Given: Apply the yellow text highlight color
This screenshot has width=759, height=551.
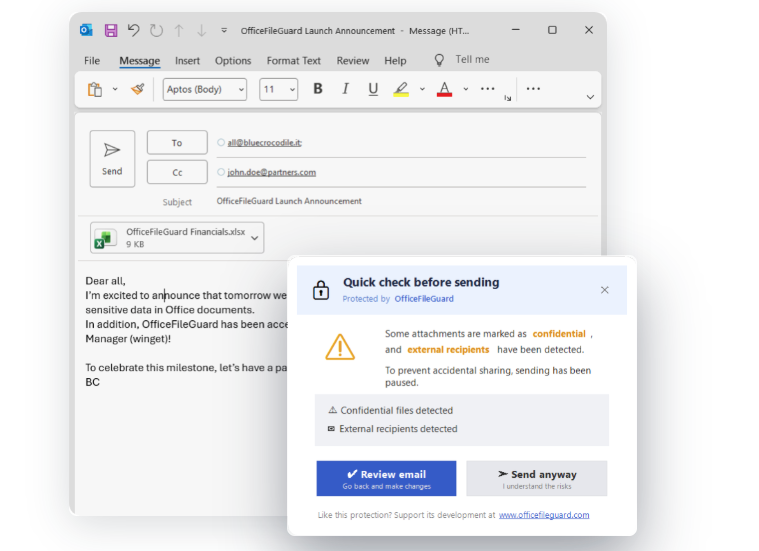Looking at the screenshot, I should click(401, 89).
